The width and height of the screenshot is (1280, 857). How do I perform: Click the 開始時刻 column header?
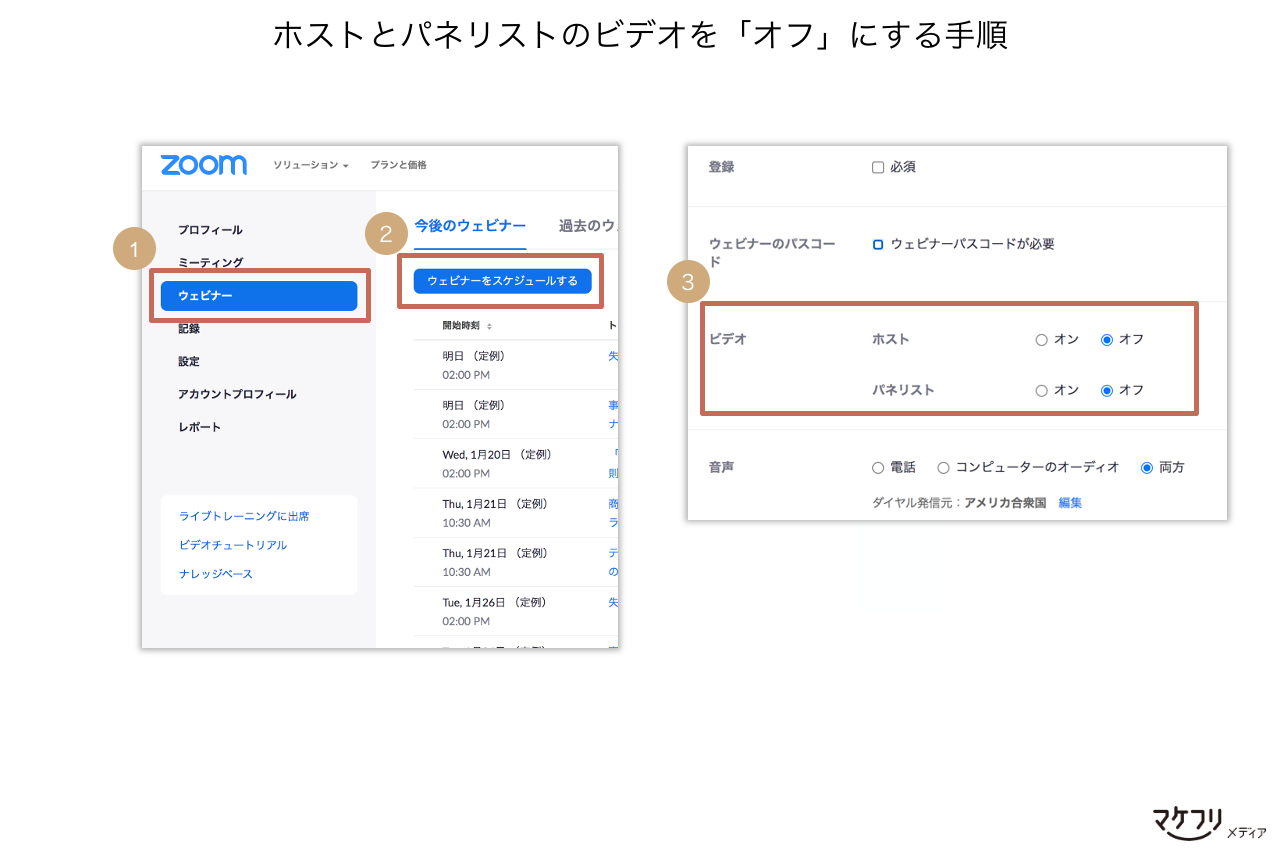pos(461,326)
